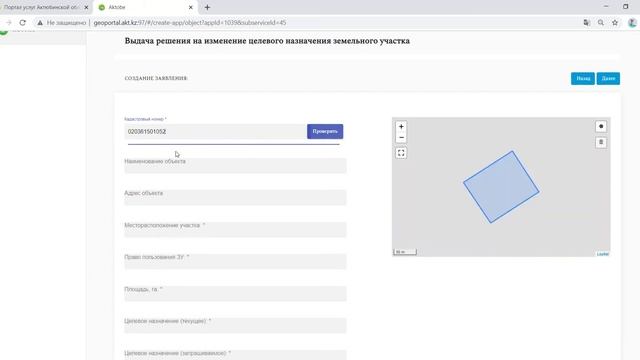Open a new browser tab
Screen dimensions: 640x360
click(207, 7)
